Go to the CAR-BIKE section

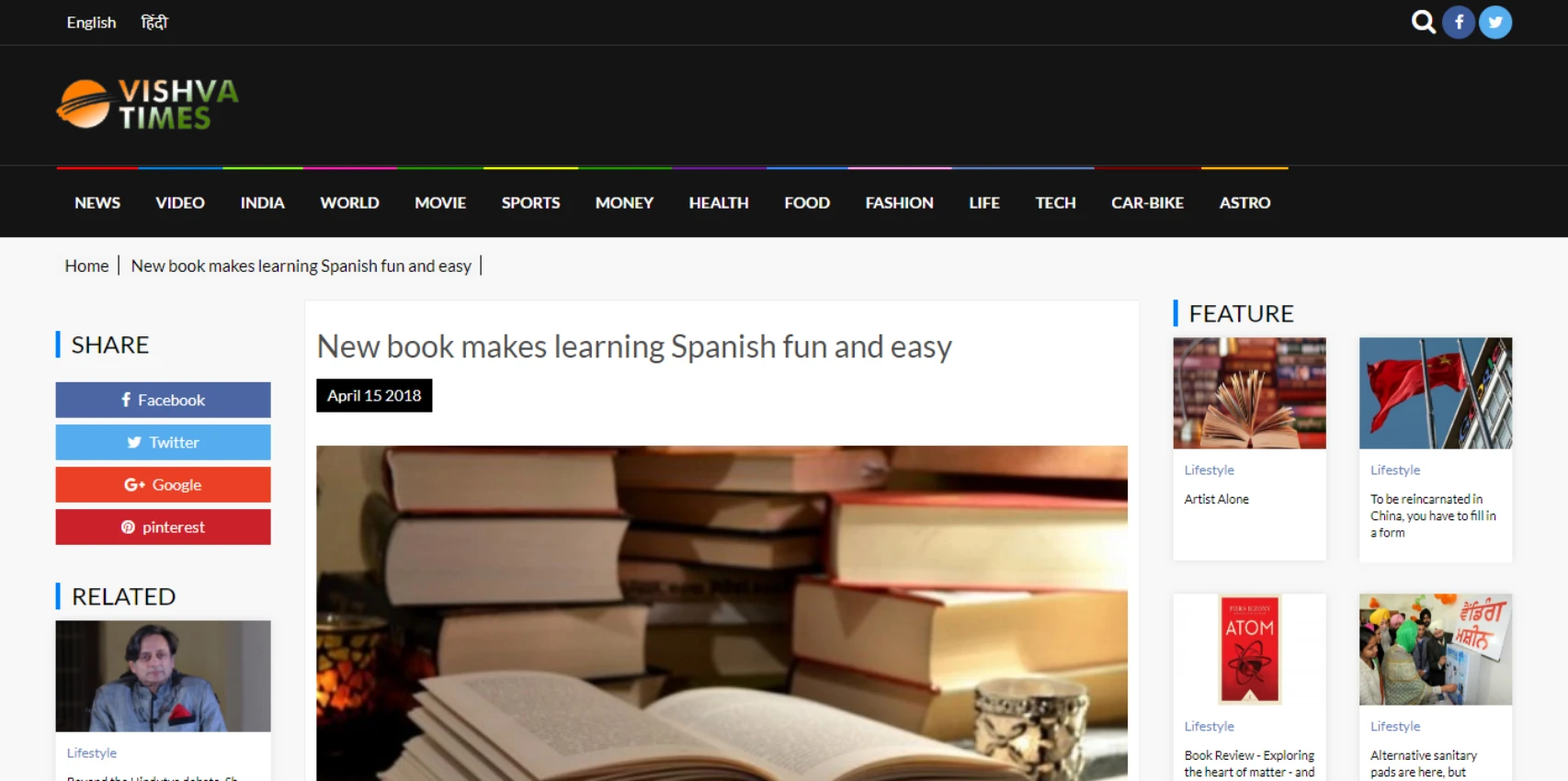coord(1147,202)
